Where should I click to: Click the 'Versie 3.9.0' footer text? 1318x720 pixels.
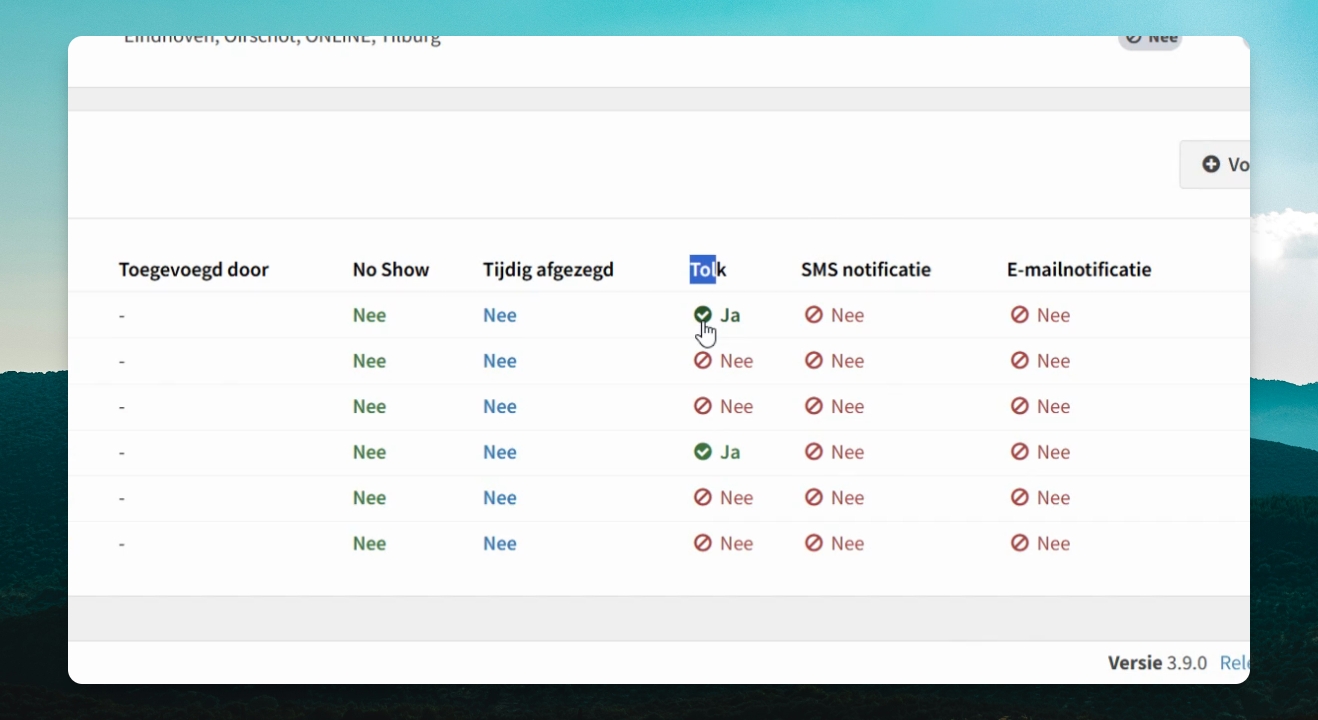click(x=1157, y=663)
